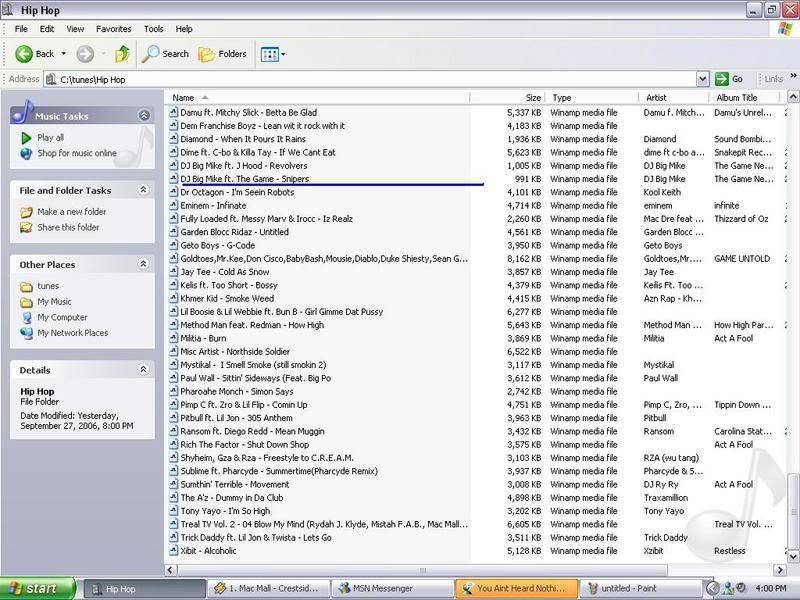The image size is (800, 600).
Task: Click the Make a new folder icon
Action: click(26, 212)
